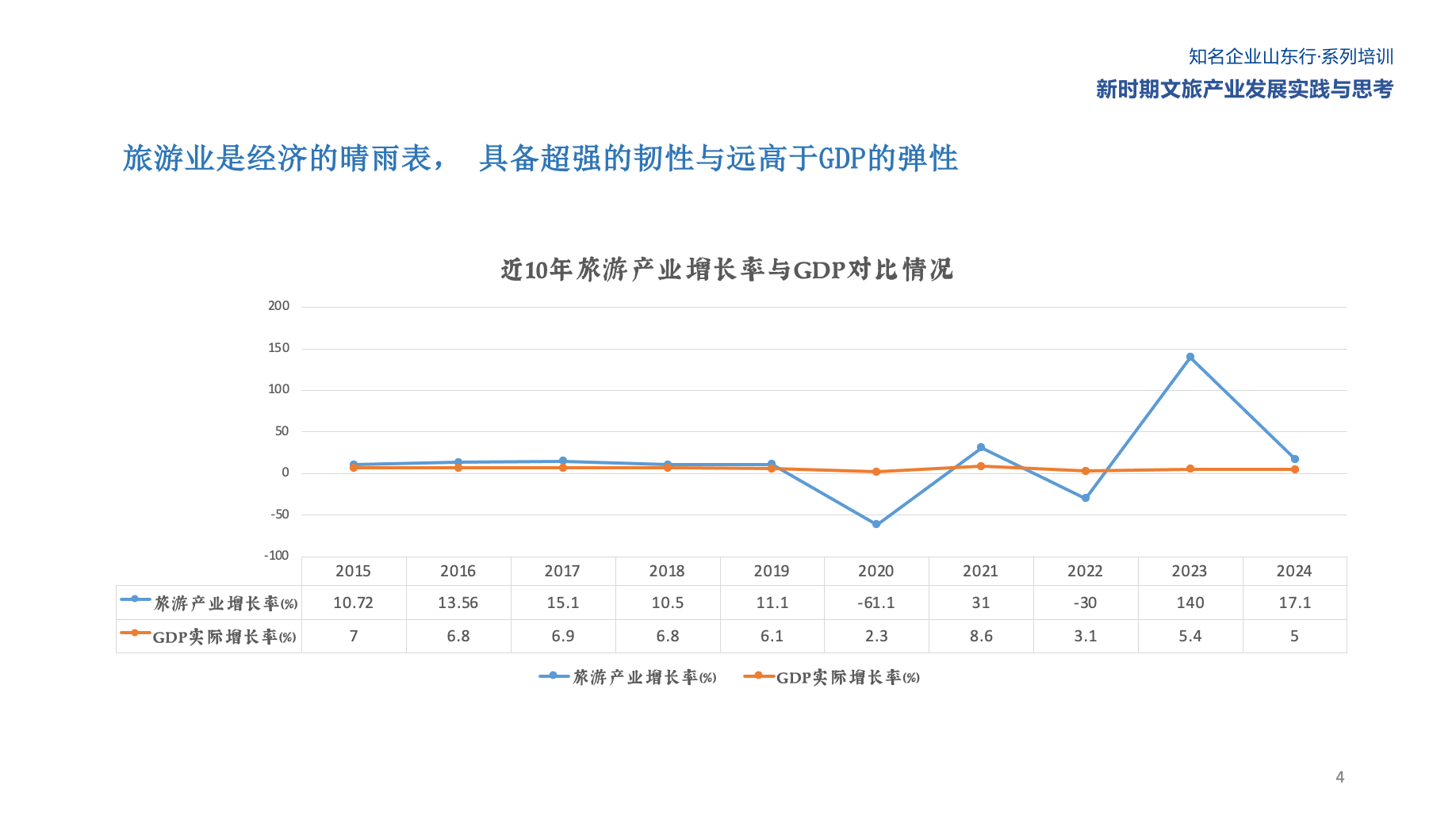Select the 2021 data point on blue line
1456x815 pixels.
point(981,447)
